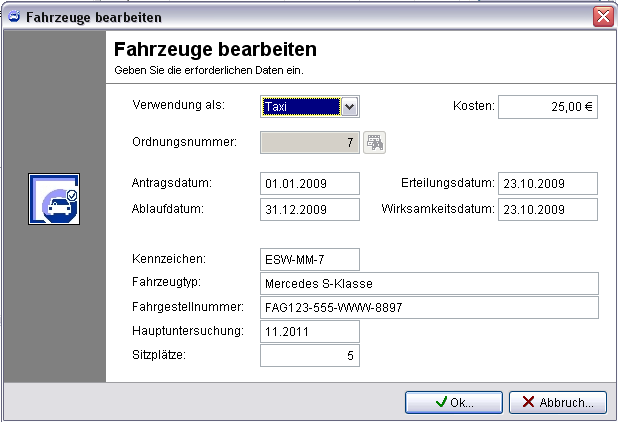
Task: Click the Fahrzeugtyp field with Mercedes S-Klasse
Action: 428,284
